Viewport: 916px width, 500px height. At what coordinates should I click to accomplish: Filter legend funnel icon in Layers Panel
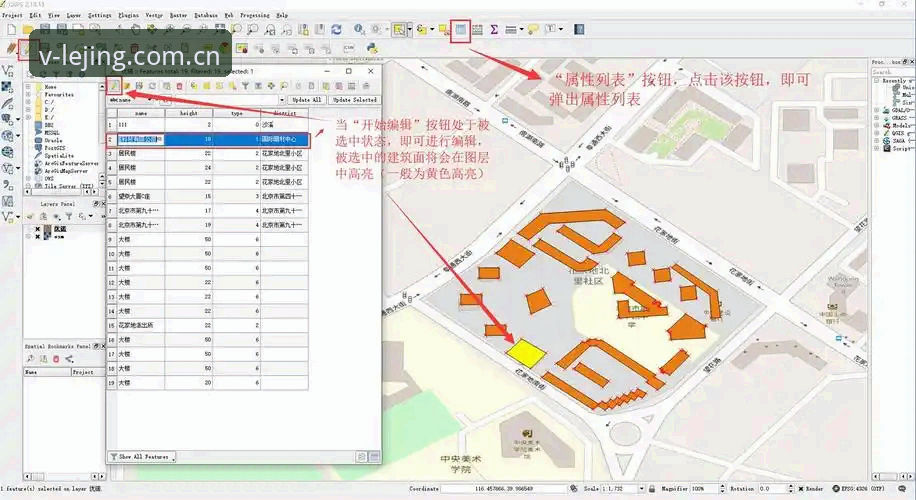69,217
